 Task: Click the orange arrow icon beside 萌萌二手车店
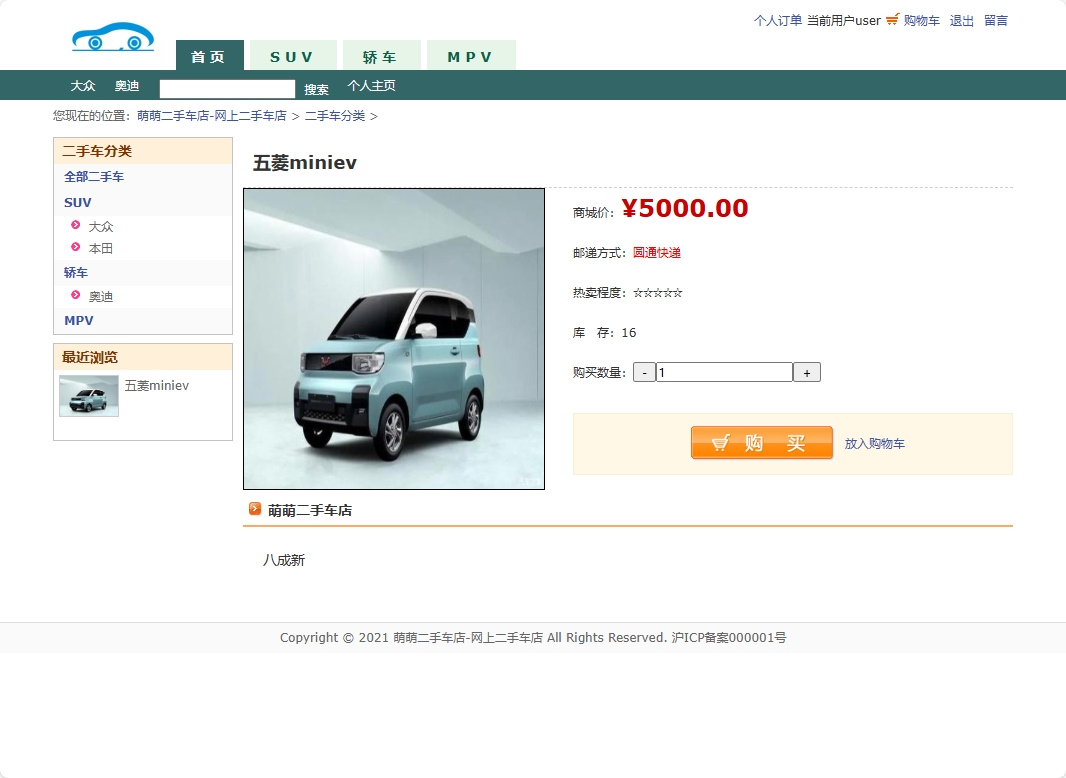coord(255,509)
